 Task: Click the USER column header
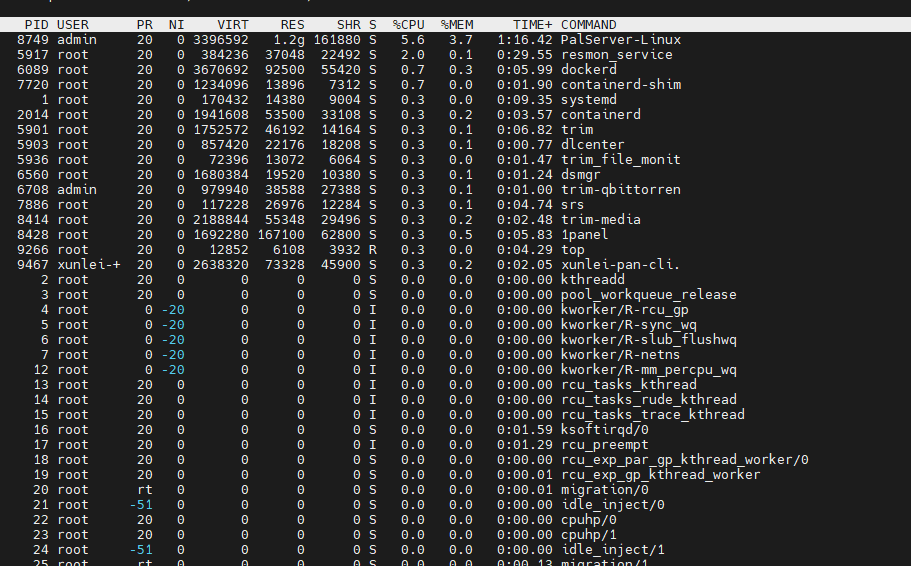tap(73, 25)
